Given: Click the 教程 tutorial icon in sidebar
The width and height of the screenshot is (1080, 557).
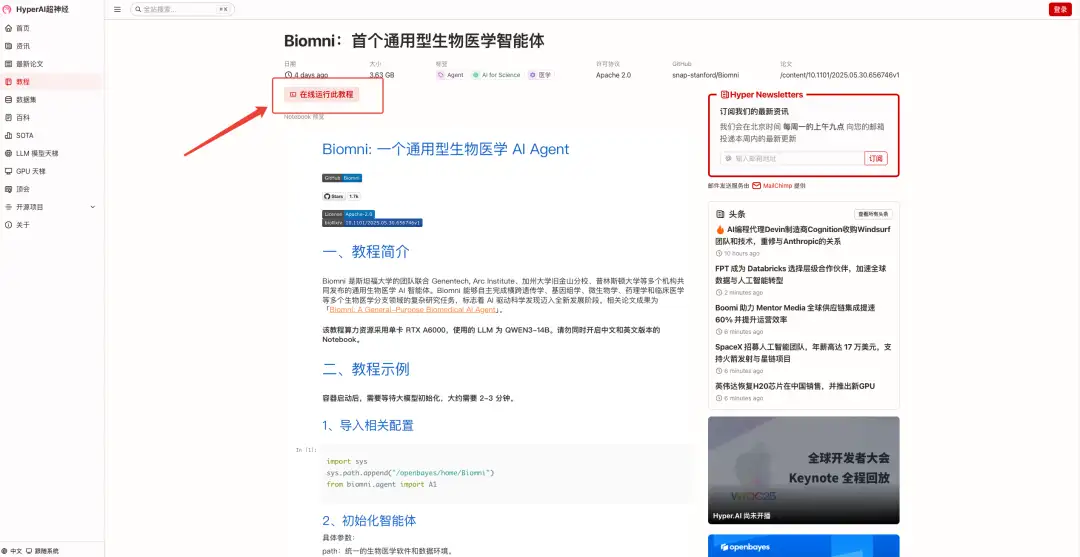Looking at the screenshot, I should (x=8, y=82).
